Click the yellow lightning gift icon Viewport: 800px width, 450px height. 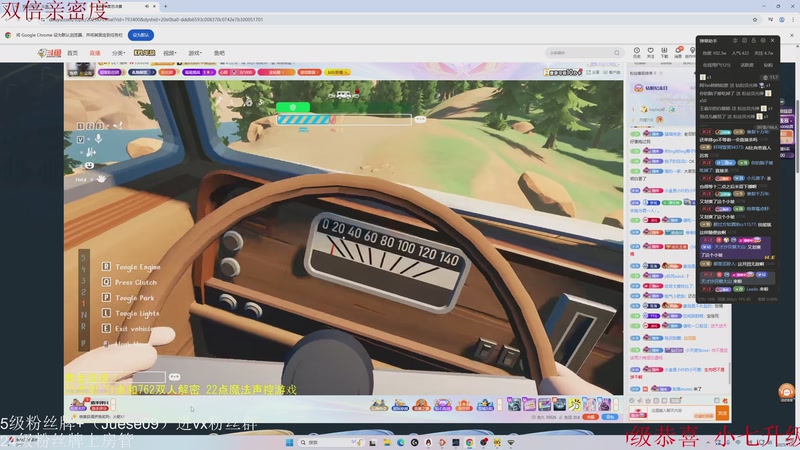[x=574, y=405]
